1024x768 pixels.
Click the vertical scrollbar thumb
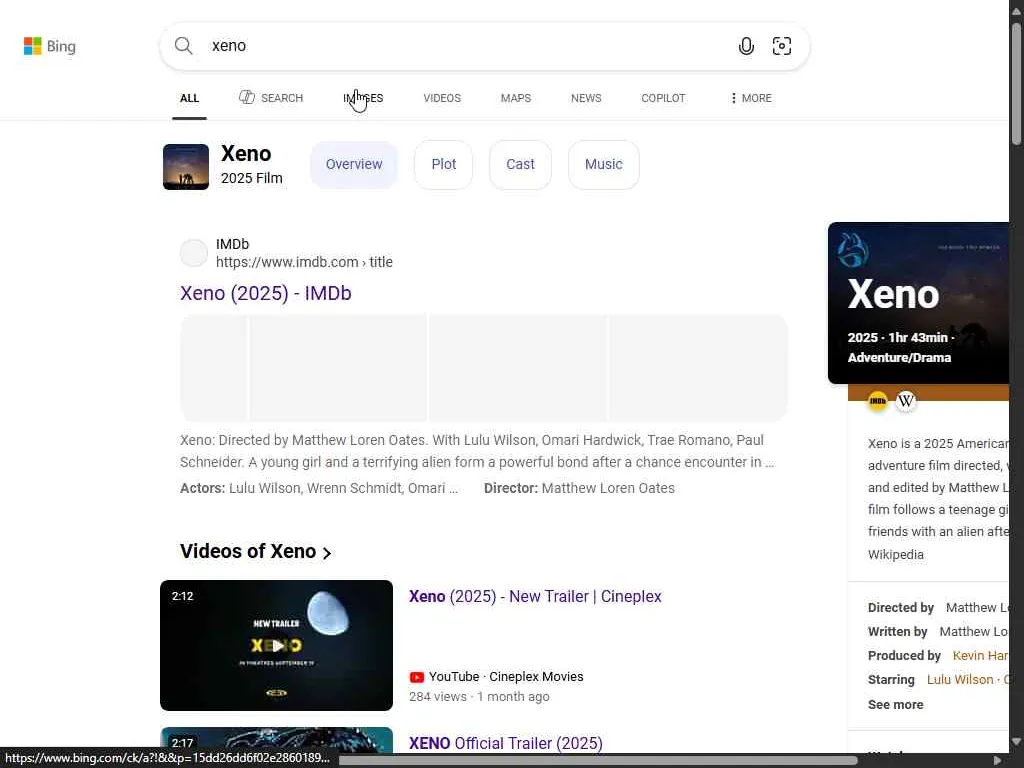pyautogui.click(x=1016, y=84)
